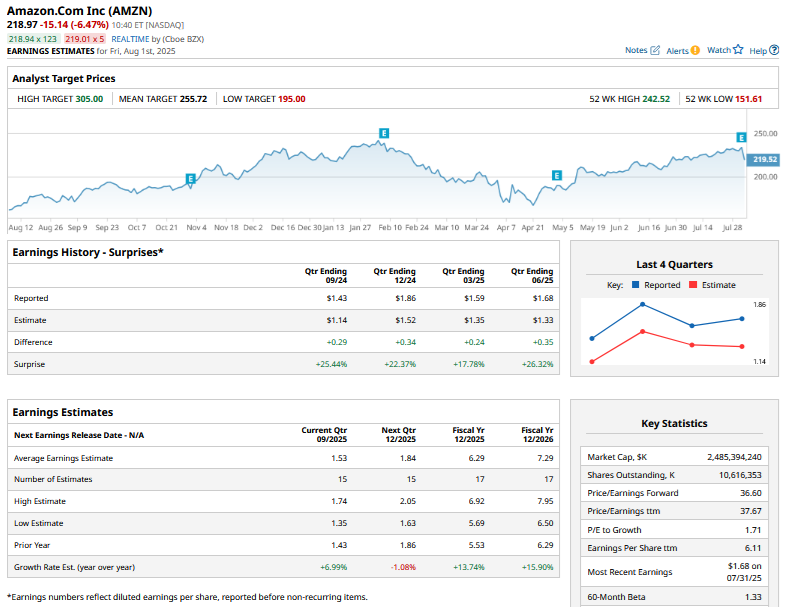The width and height of the screenshot is (787, 607).
Task: Click the Watch star icon
Action: pyautogui.click(x=738, y=49)
